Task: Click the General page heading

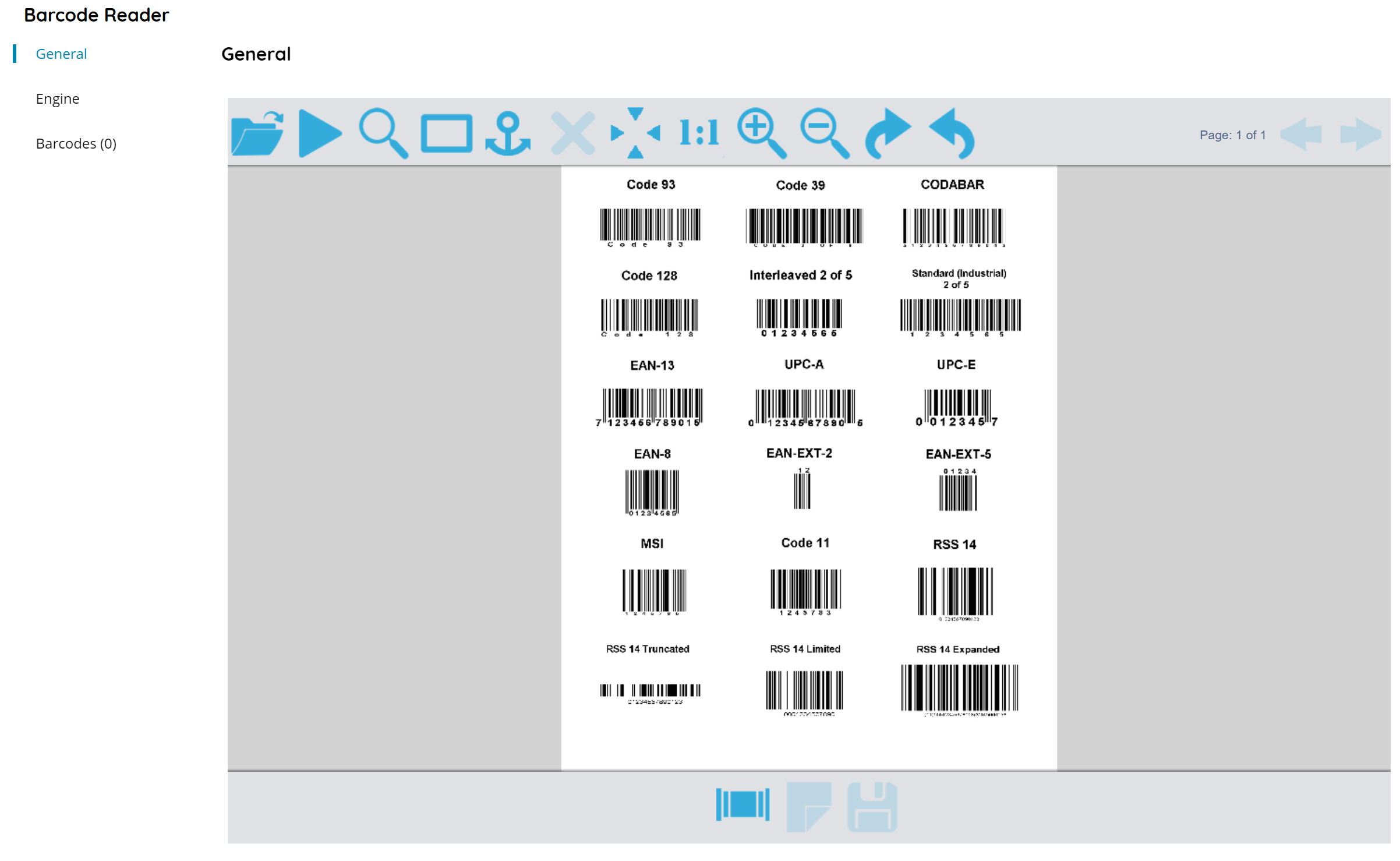Action: pos(256,54)
